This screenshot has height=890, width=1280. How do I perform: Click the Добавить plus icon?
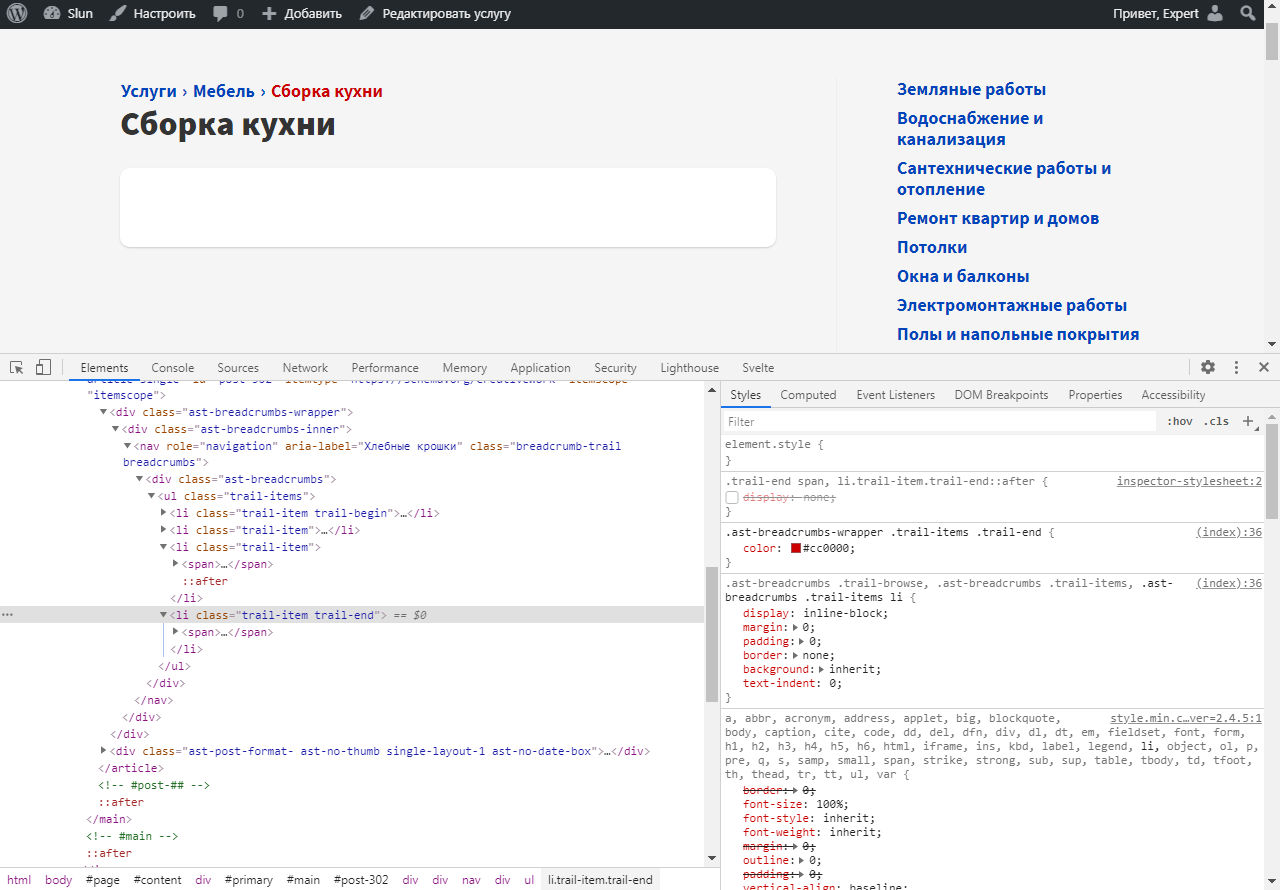pos(268,14)
